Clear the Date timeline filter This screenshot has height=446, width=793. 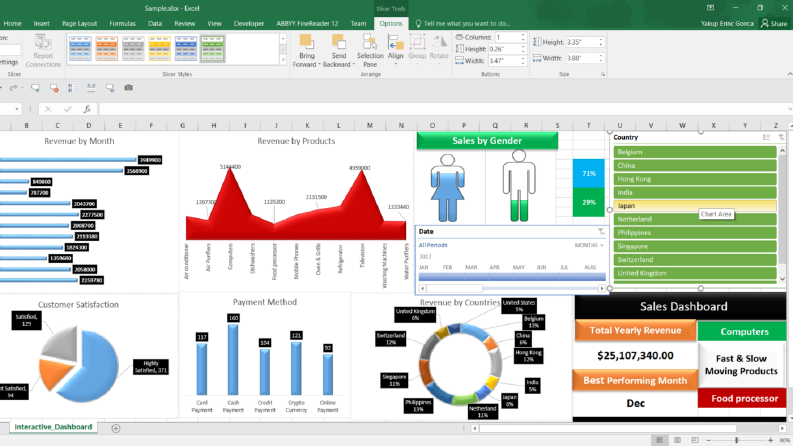point(601,232)
